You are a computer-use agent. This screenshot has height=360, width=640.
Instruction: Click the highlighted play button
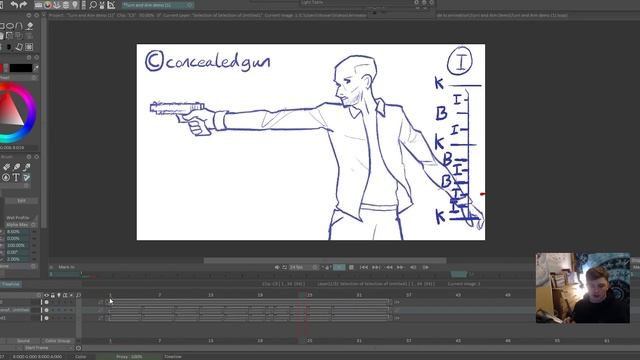339,267
